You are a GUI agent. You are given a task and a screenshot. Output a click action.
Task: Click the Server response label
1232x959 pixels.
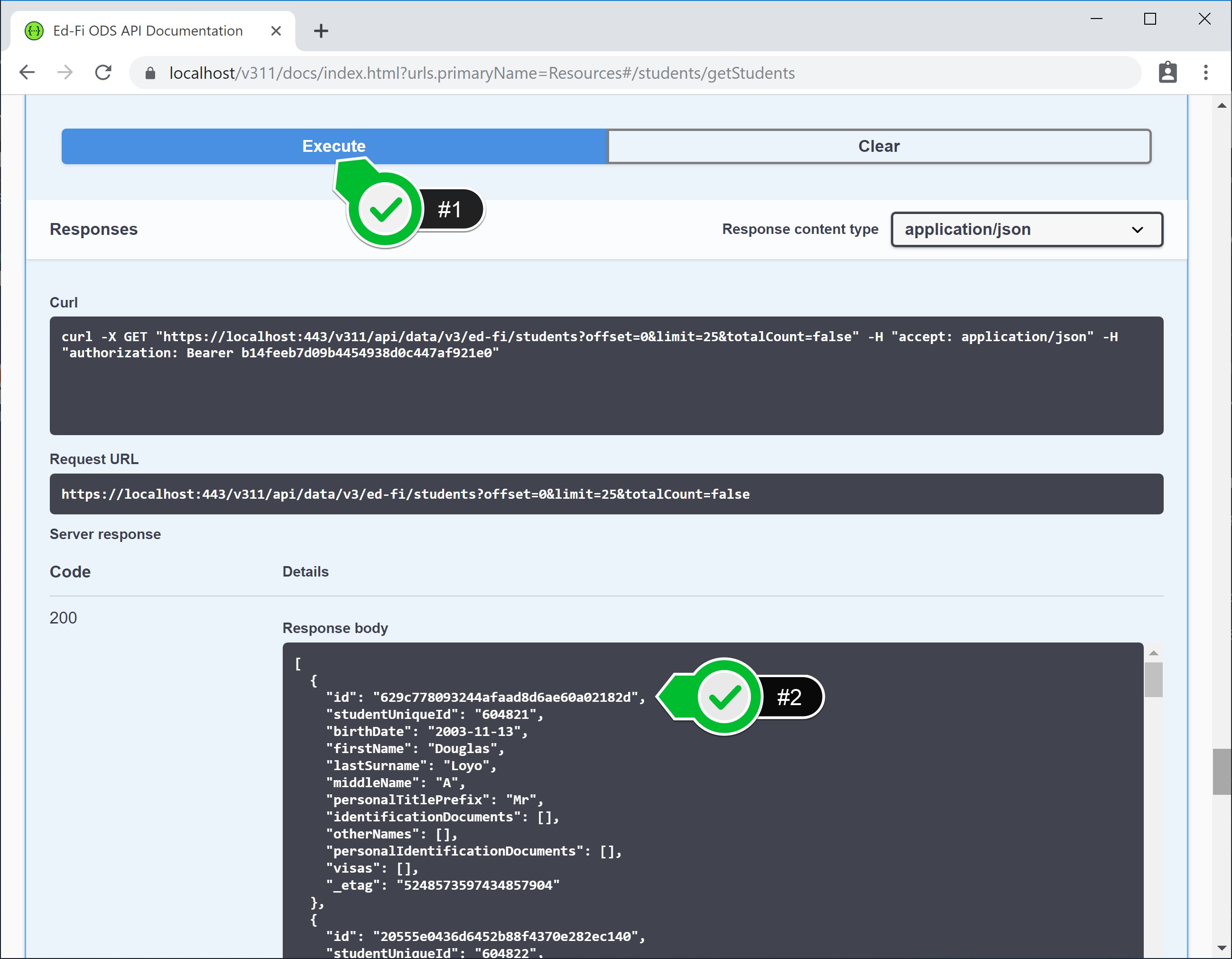tap(105, 535)
